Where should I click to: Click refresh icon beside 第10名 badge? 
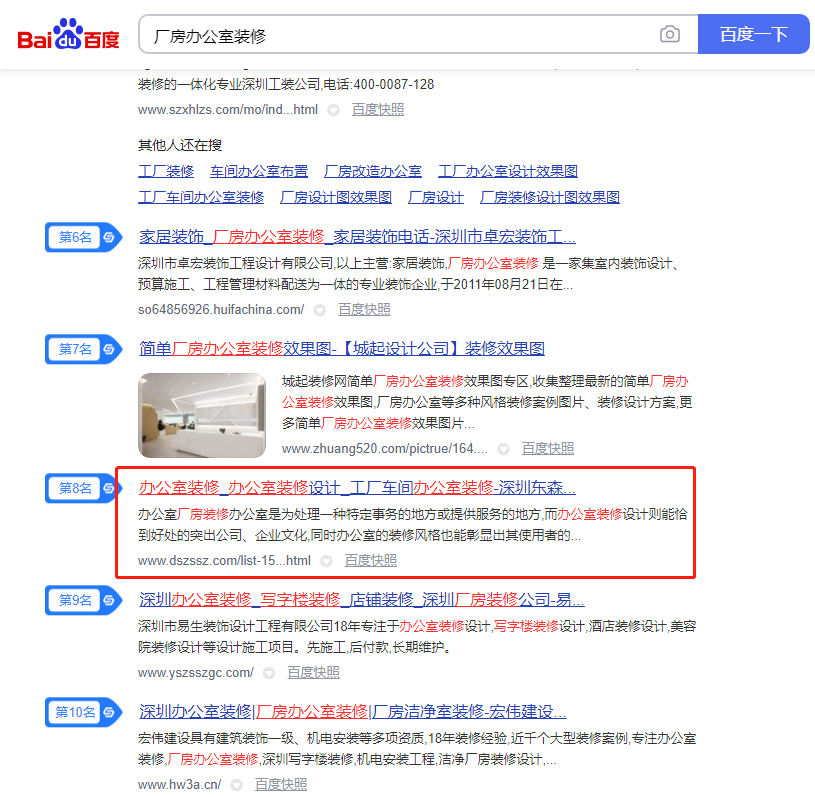tap(109, 712)
